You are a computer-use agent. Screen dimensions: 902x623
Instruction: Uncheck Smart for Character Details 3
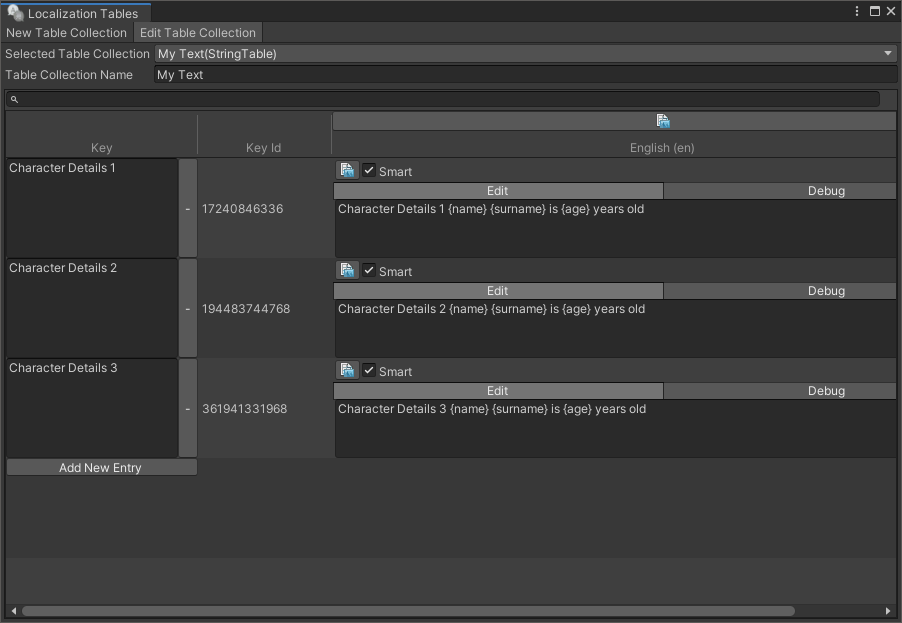pyautogui.click(x=369, y=371)
